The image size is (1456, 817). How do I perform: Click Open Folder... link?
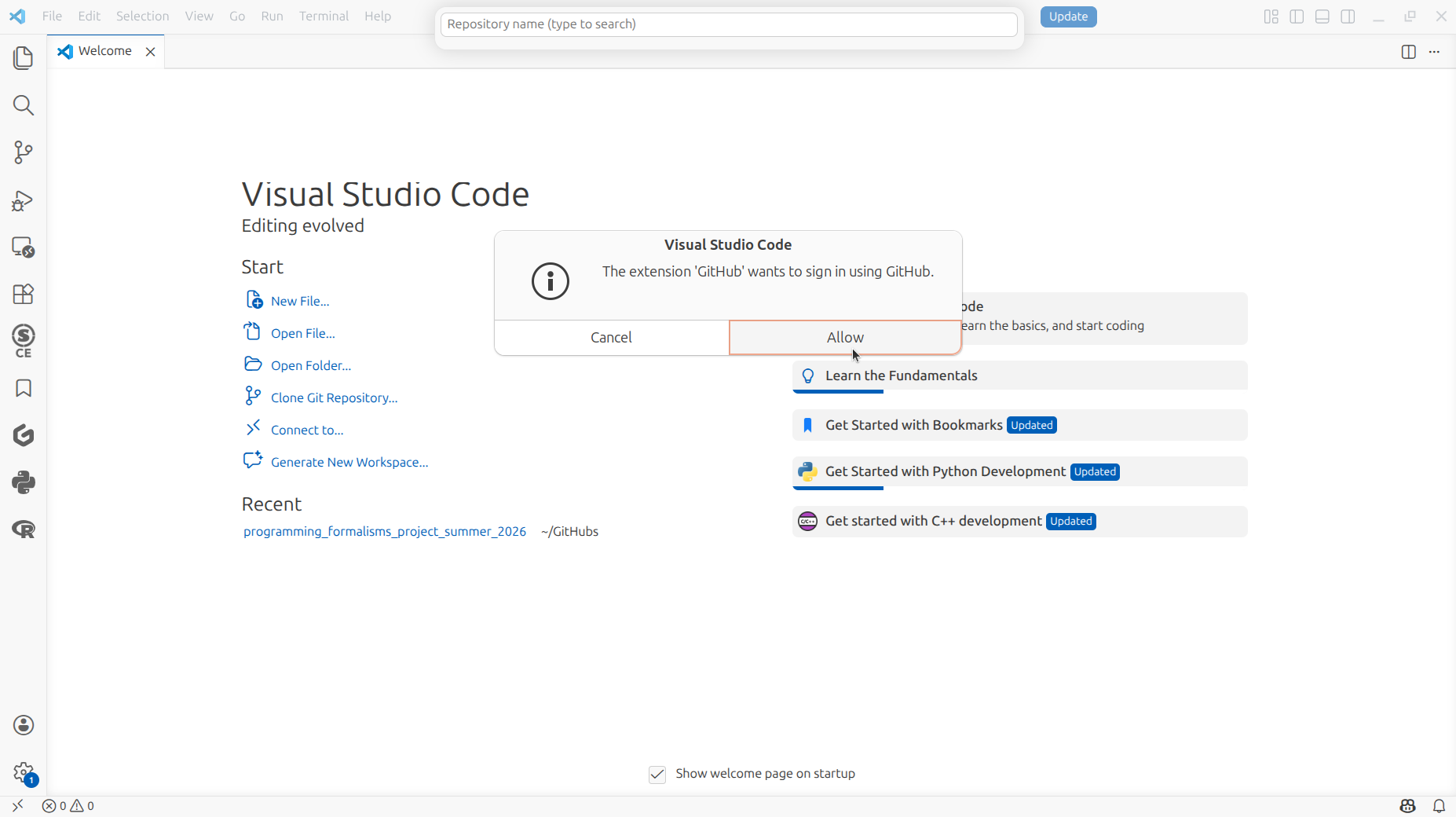(311, 365)
